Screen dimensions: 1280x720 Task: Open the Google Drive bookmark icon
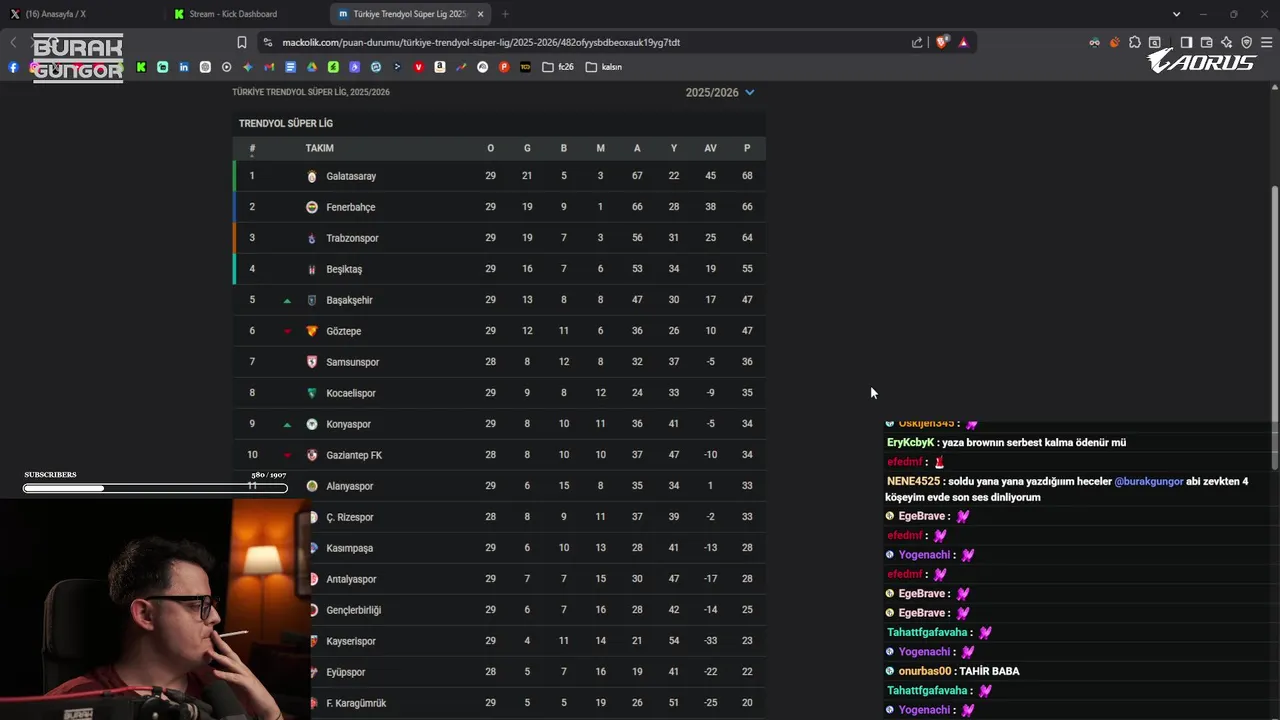[x=312, y=67]
